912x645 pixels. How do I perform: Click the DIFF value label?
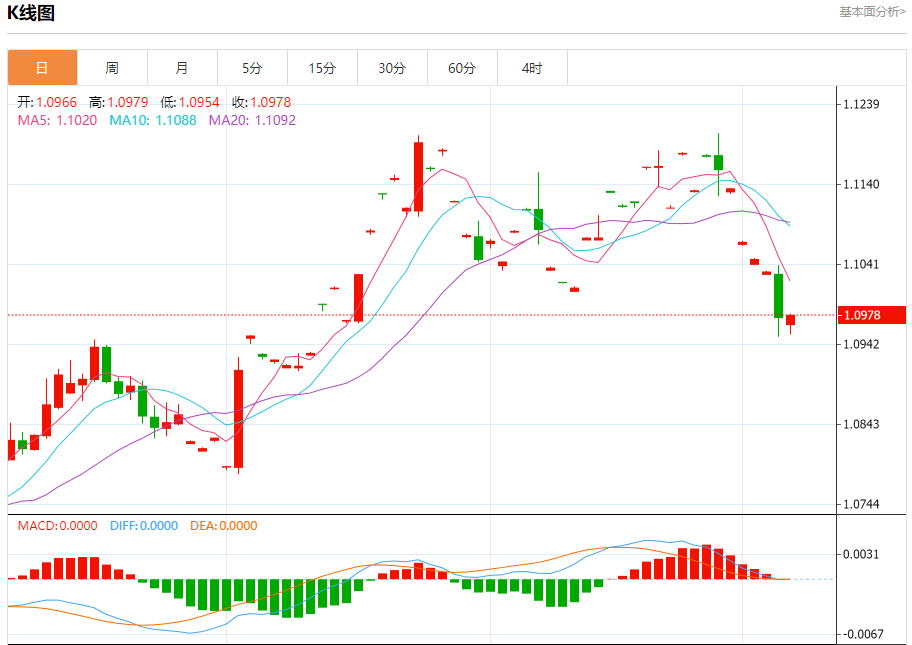pos(144,526)
